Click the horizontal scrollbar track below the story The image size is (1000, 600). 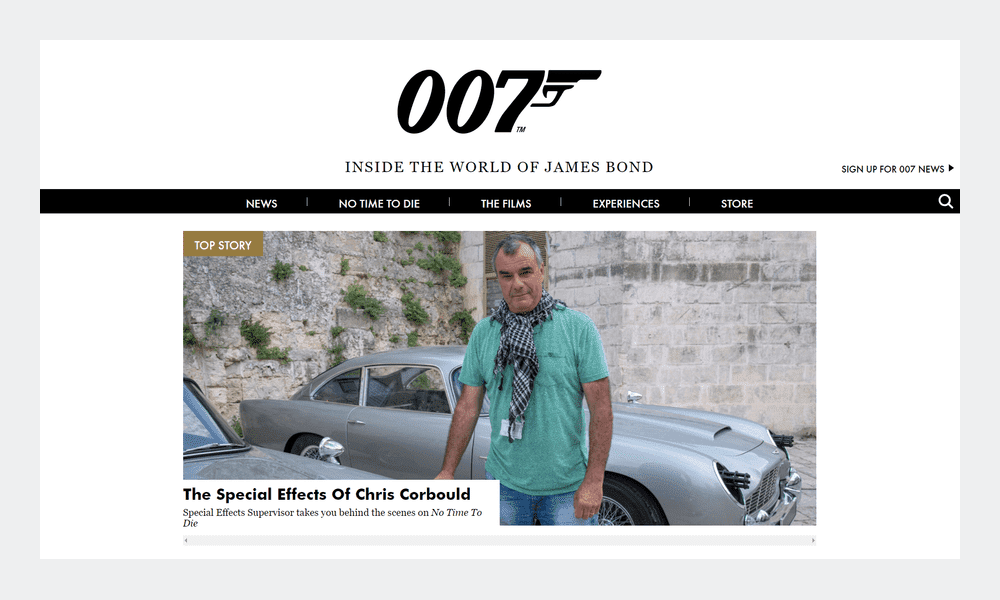pyautogui.click(x=499, y=541)
